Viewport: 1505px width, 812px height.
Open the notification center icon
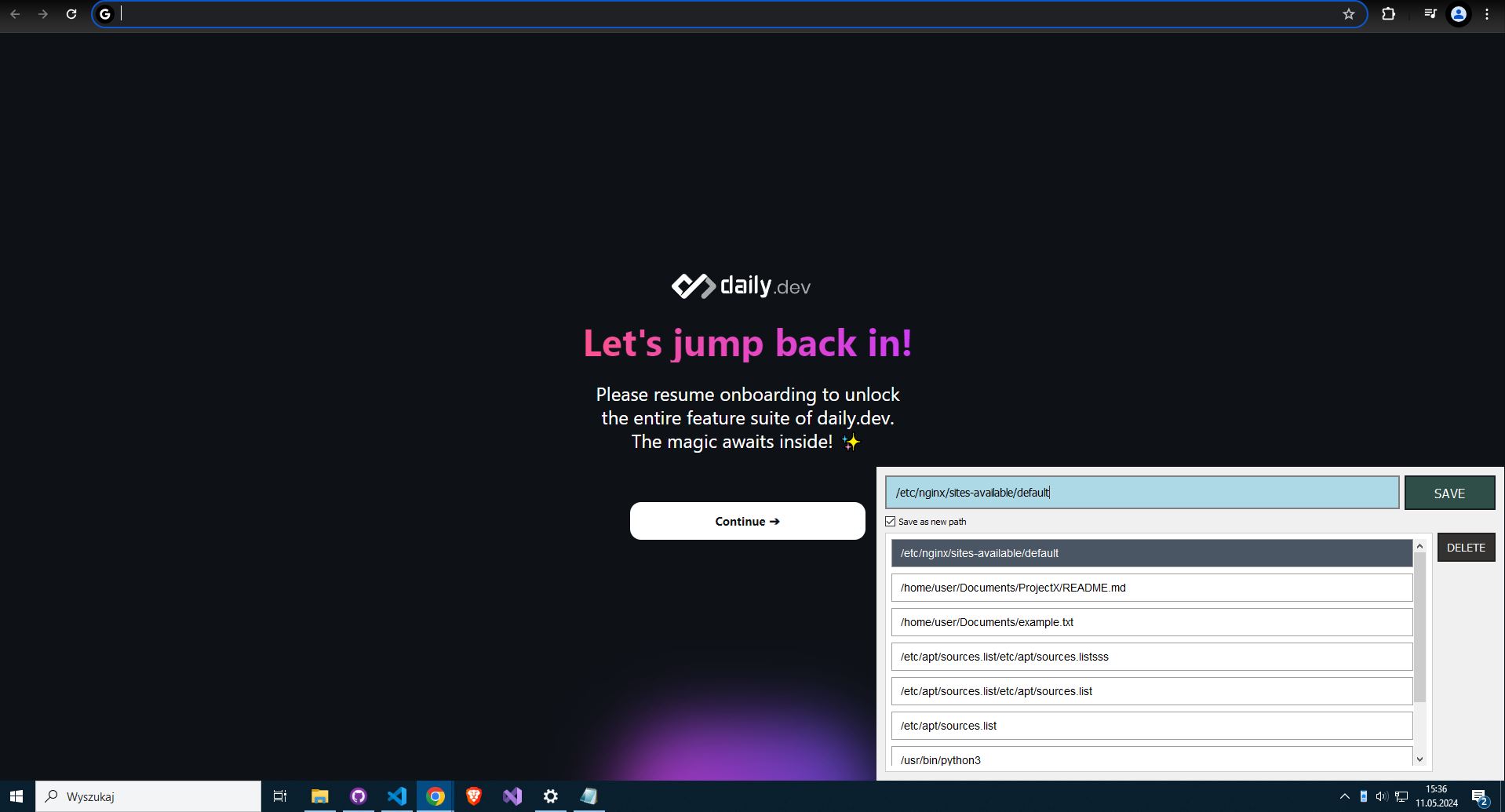(1480, 797)
